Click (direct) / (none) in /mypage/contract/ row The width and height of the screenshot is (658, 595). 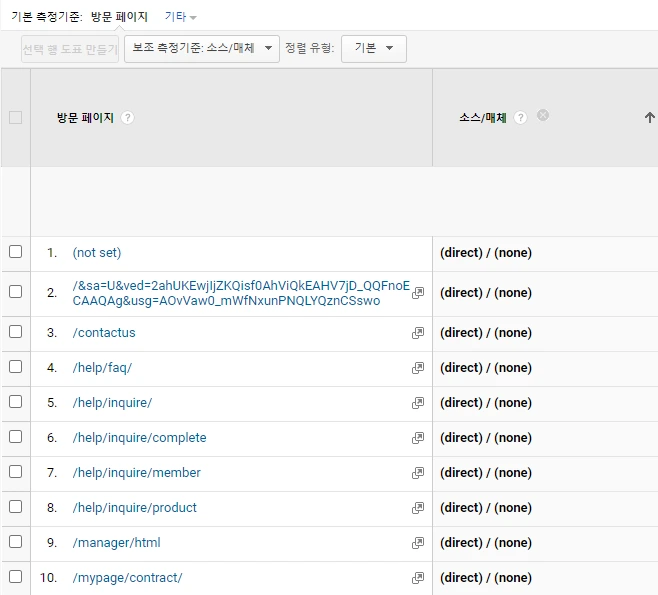pos(486,578)
